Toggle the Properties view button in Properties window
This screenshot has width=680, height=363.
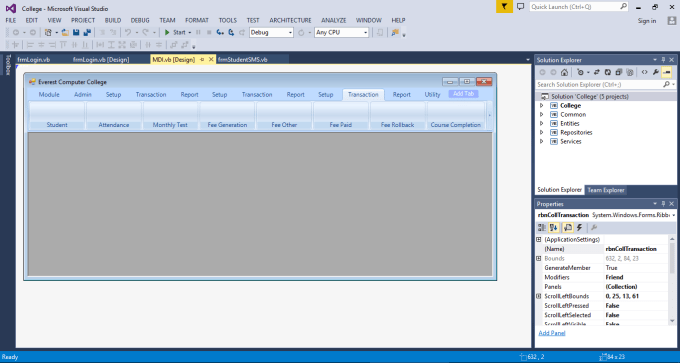click(567, 227)
